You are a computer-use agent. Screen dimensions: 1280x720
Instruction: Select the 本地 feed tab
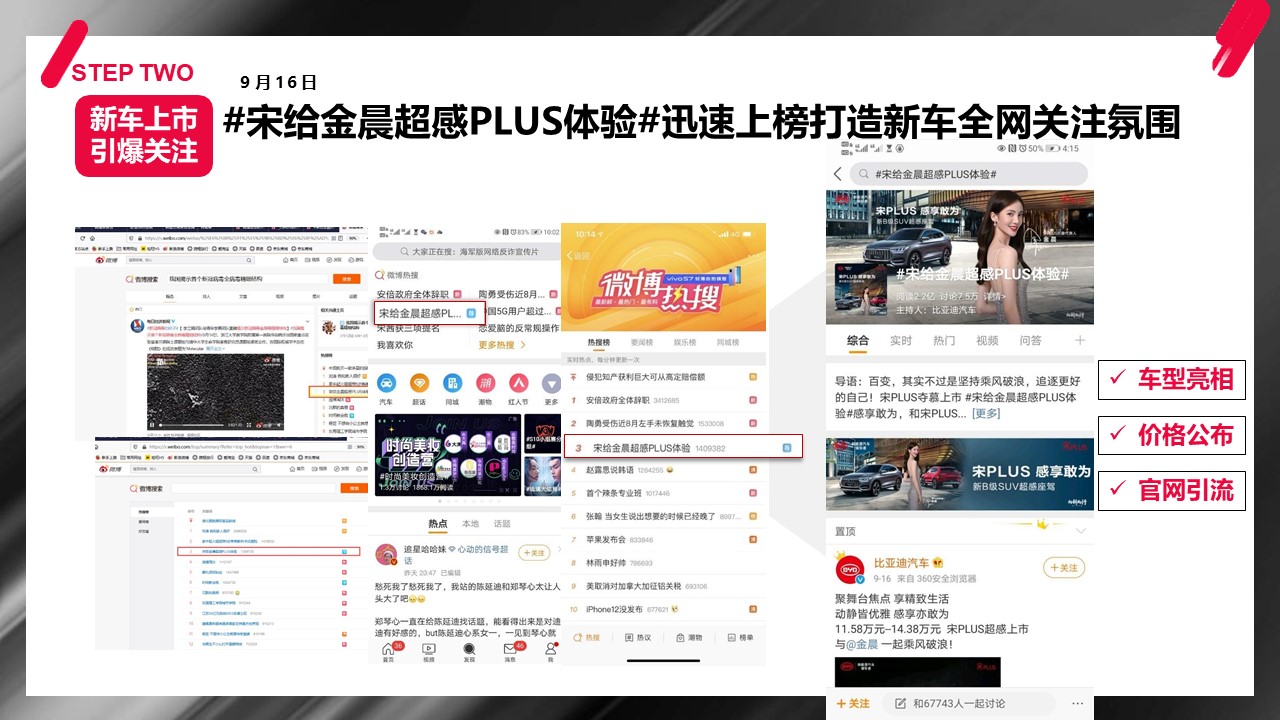470,524
